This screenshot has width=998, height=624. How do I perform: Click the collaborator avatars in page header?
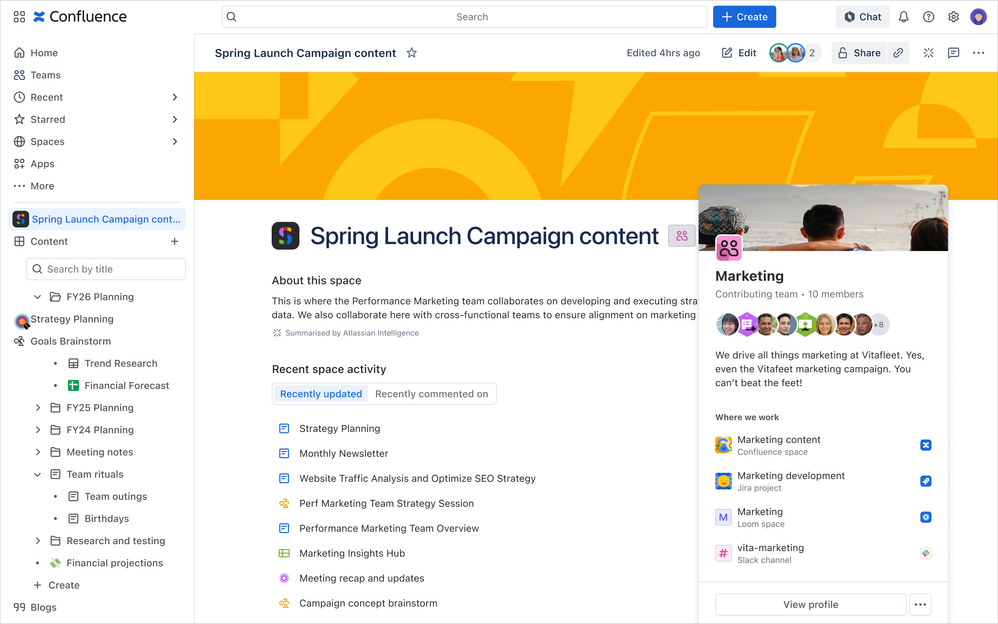[x=787, y=53]
